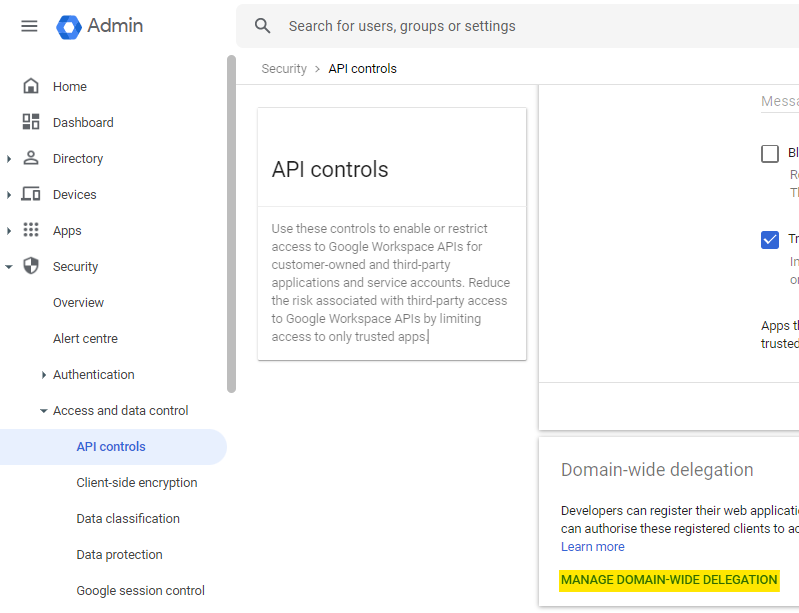The image size is (799, 613).
Task: Click the search users, groups or settings field
Action: pyautogui.click(x=520, y=26)
